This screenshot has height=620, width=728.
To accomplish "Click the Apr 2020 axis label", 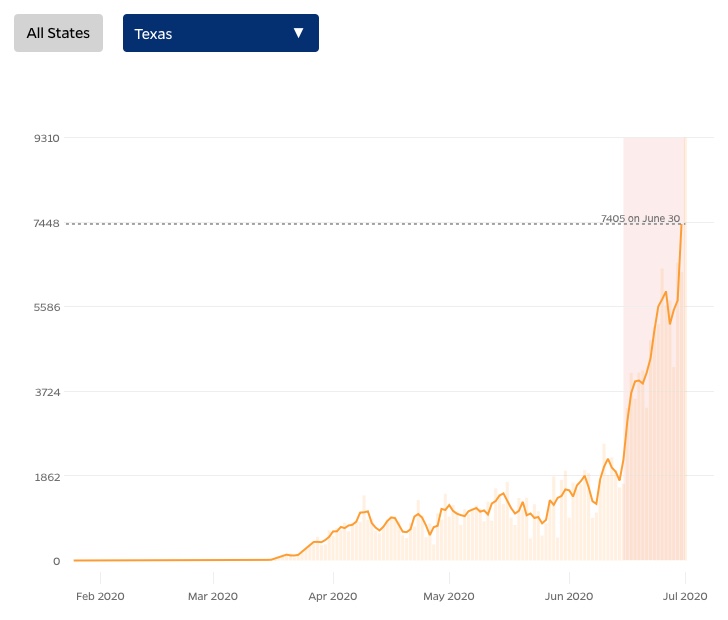I will tap(333, 596).
